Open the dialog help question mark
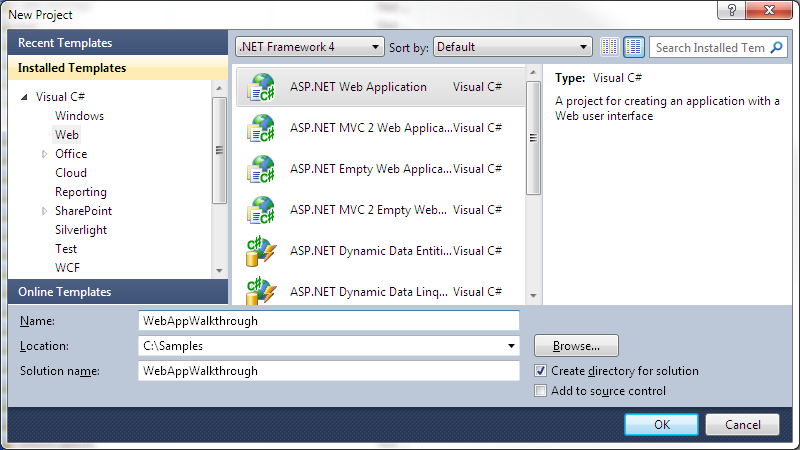This screenshot has height=450, width=800. point(731,10)
